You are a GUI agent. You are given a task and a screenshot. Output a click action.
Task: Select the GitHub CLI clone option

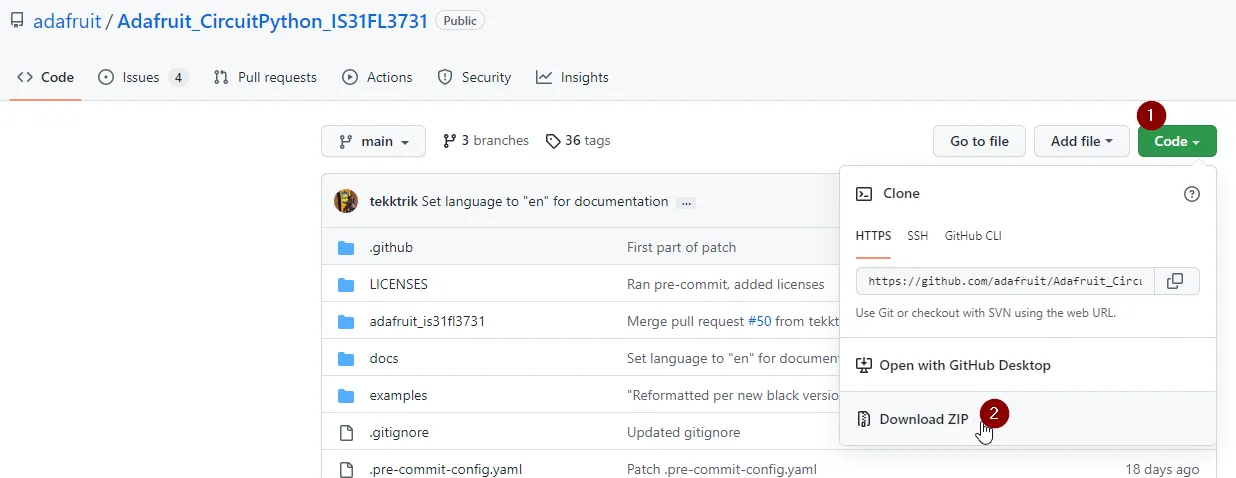click(x=972, y=236)
